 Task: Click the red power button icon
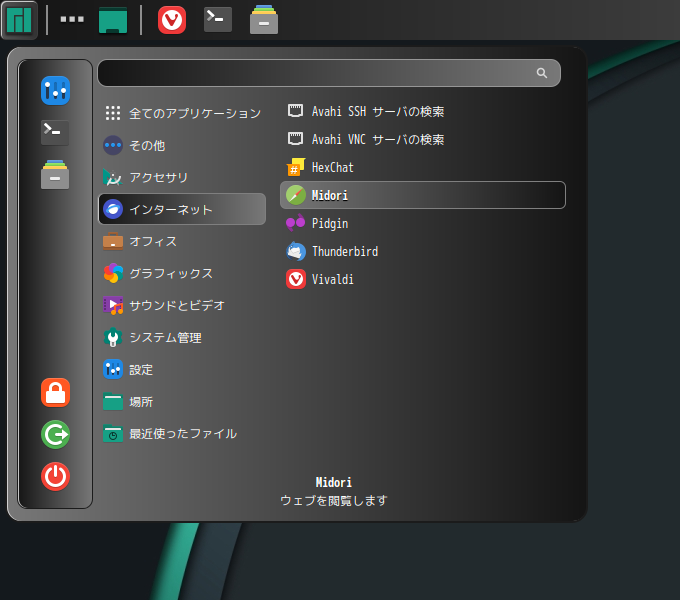tap(56, 476)
